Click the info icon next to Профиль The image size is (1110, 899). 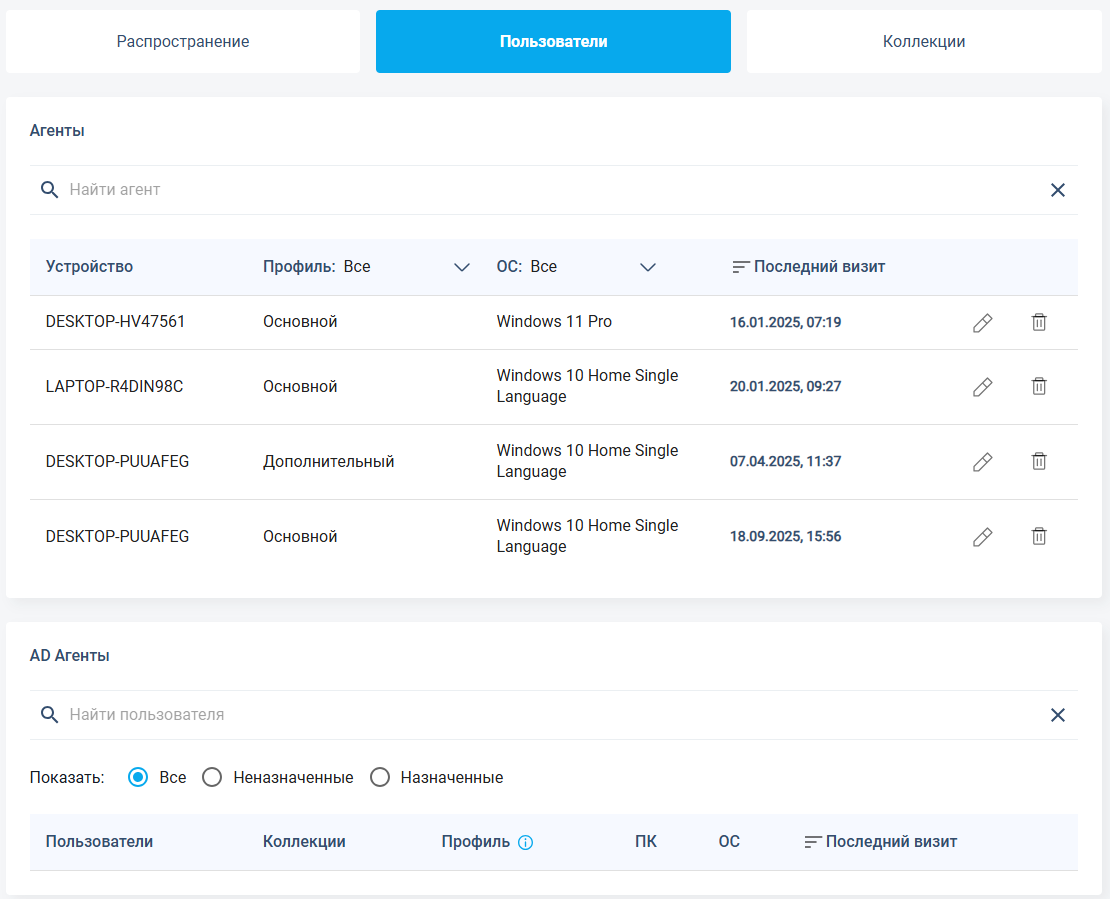point(526,842)
